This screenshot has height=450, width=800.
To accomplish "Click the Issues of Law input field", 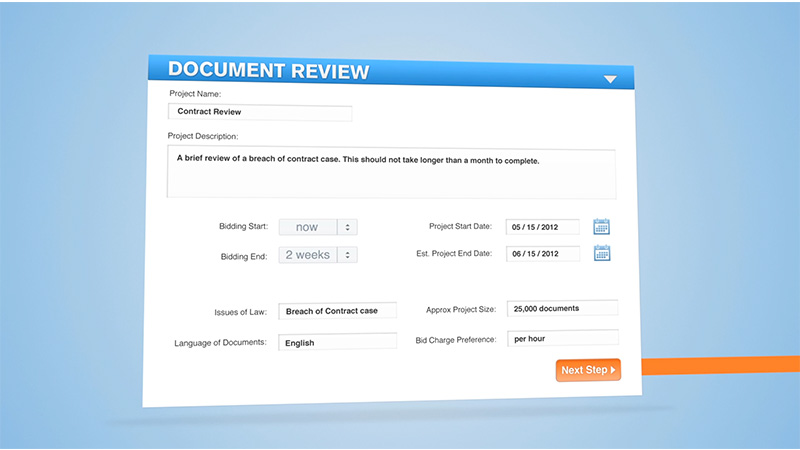I will pyautogui.click(x=337, y=311).
